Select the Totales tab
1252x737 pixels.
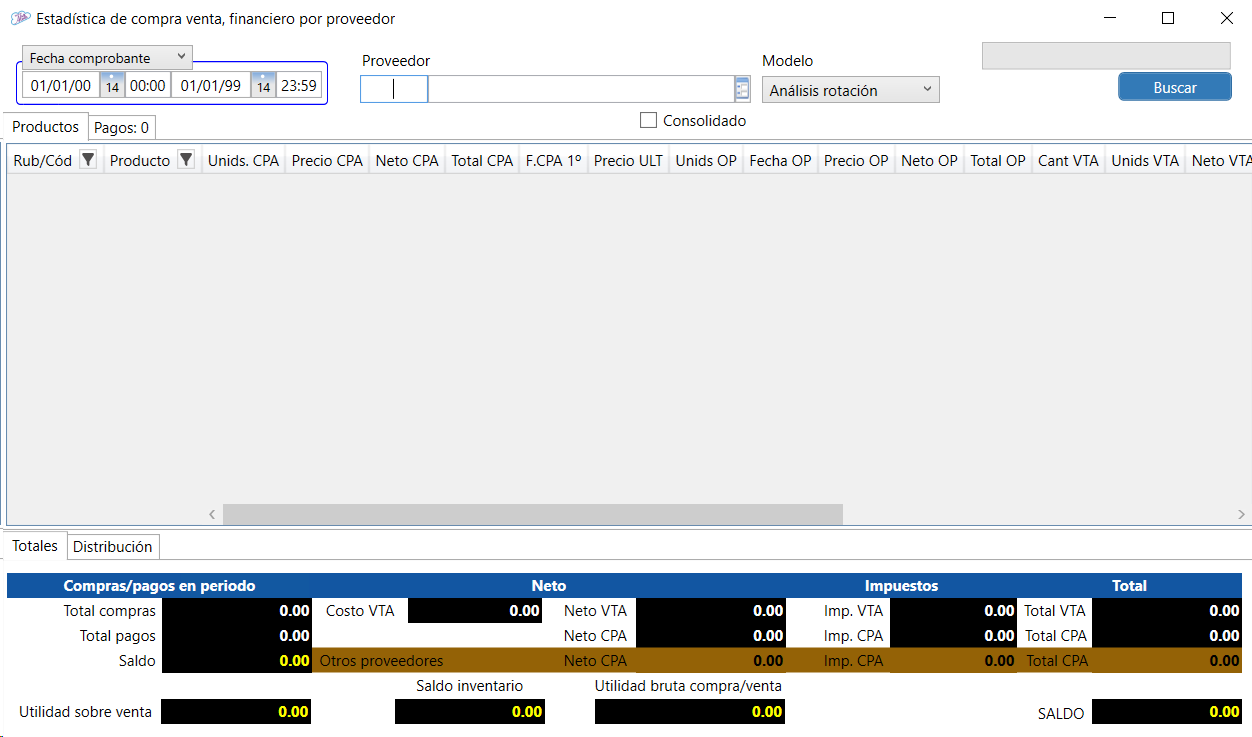[x=35, y=546]
